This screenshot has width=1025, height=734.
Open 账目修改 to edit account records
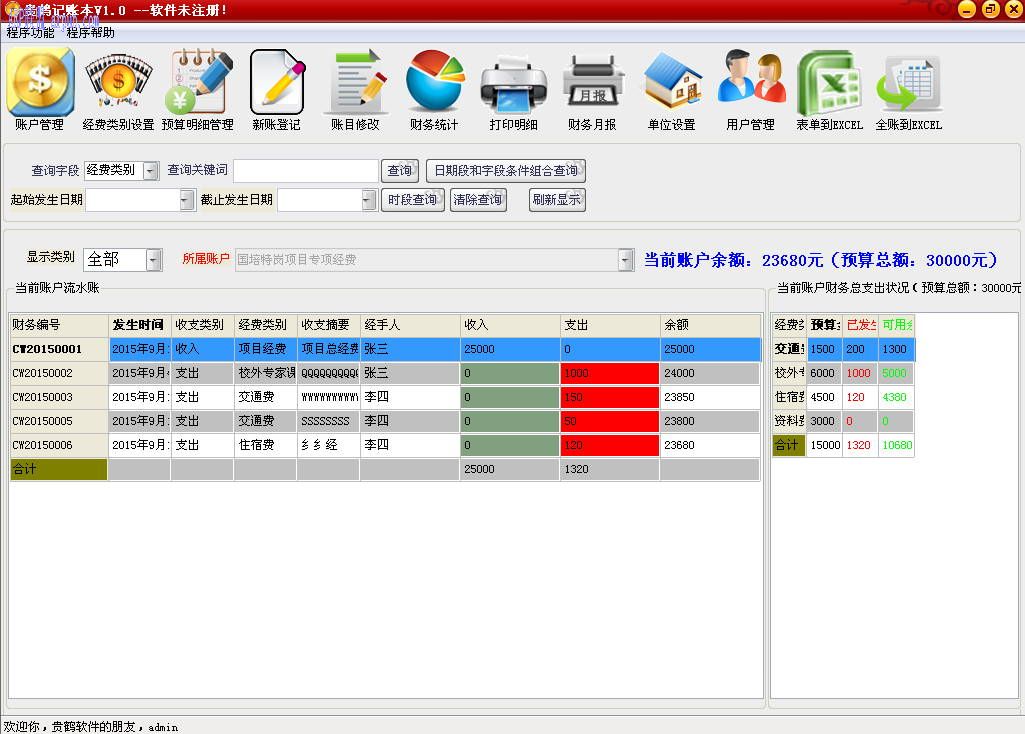356,90
